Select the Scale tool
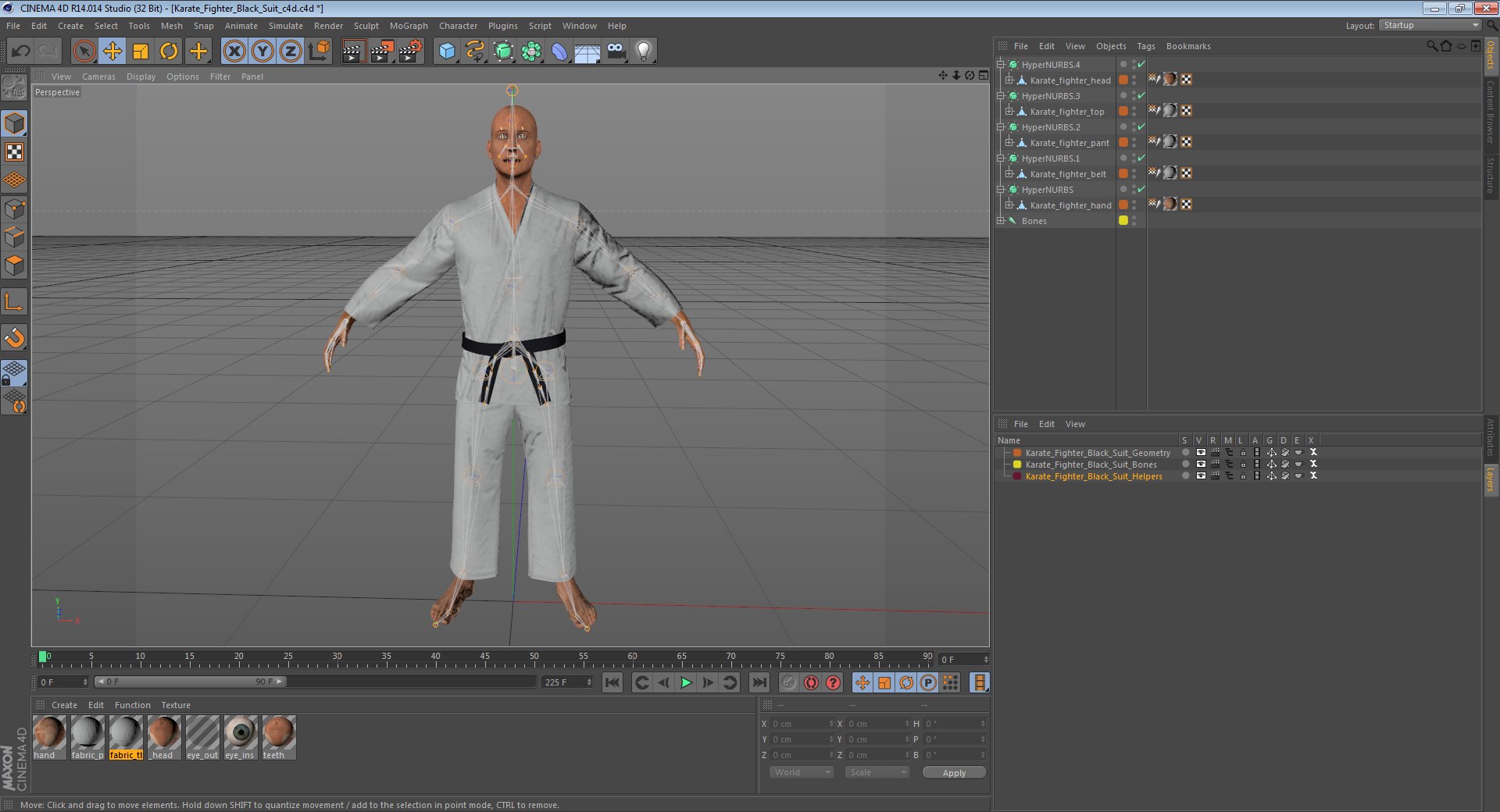The height and width of the screenshot is (812, 1500). 141,52
